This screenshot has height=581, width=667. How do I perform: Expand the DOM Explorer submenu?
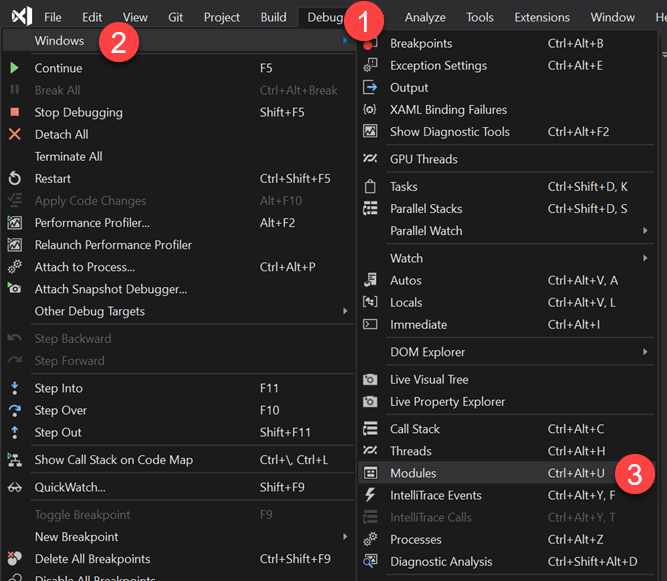coord(427,352)
